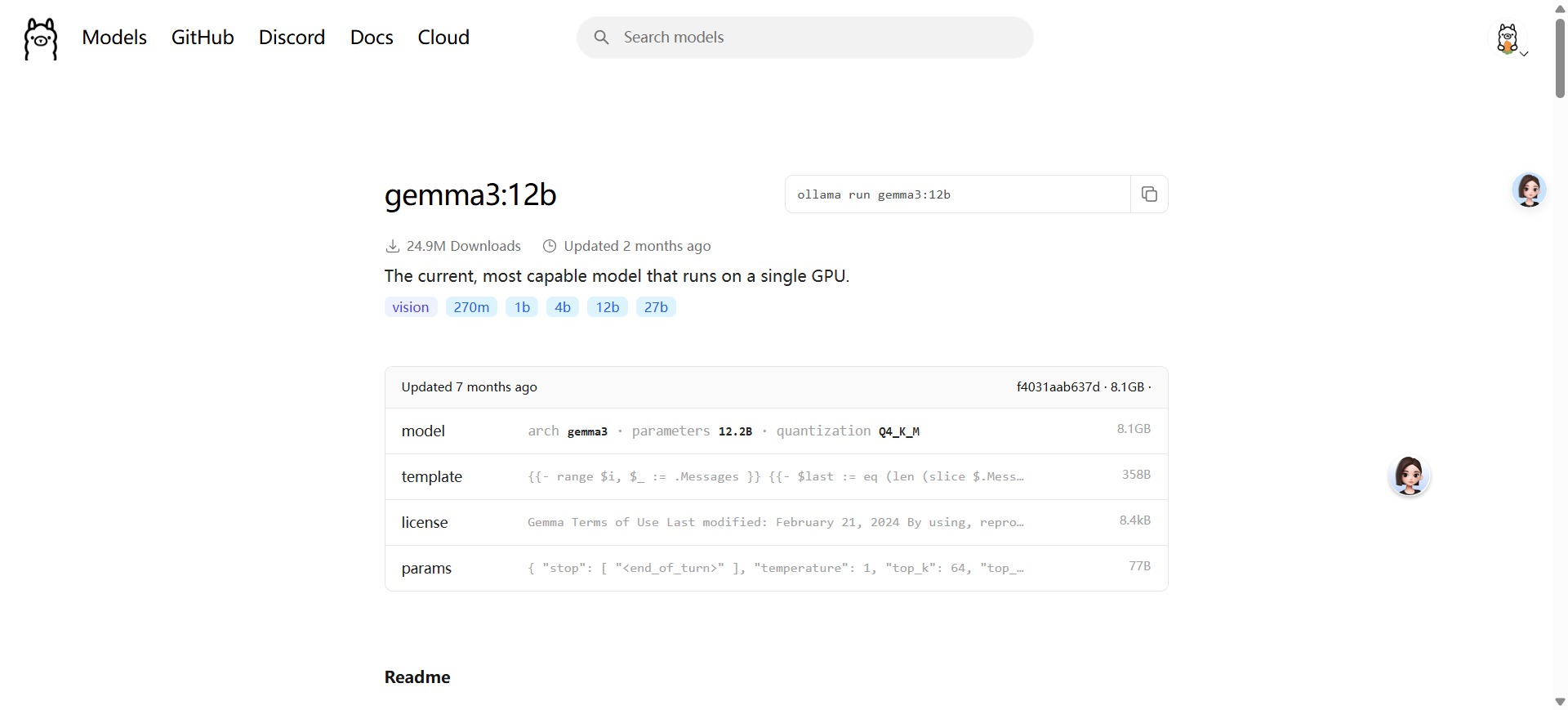Click the downloads icon next to 24.9M
1568x710 pixels.
pos(393,246)
